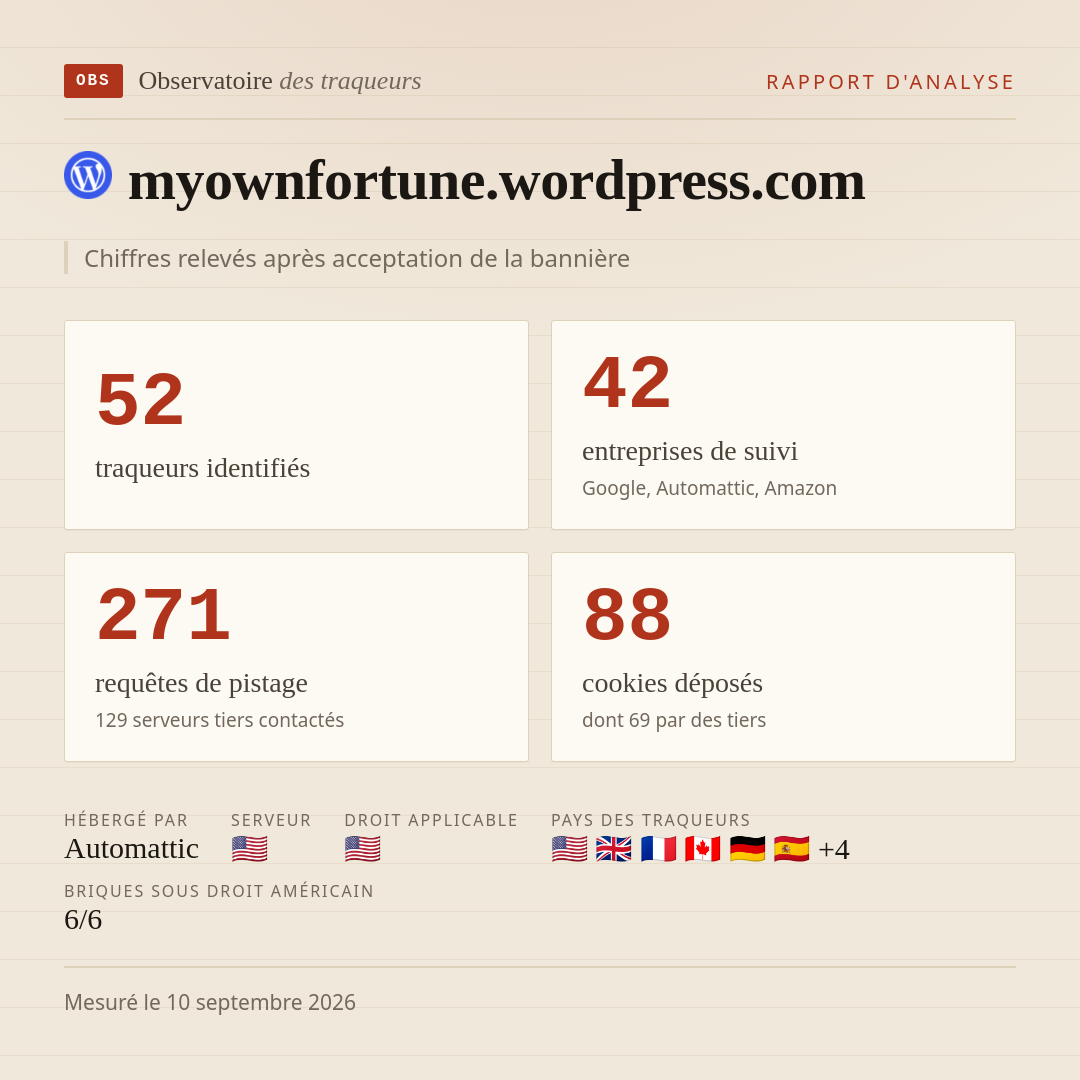Click the US flag under Serveur
The image size is (1080, 1080).
pos(249,849)
